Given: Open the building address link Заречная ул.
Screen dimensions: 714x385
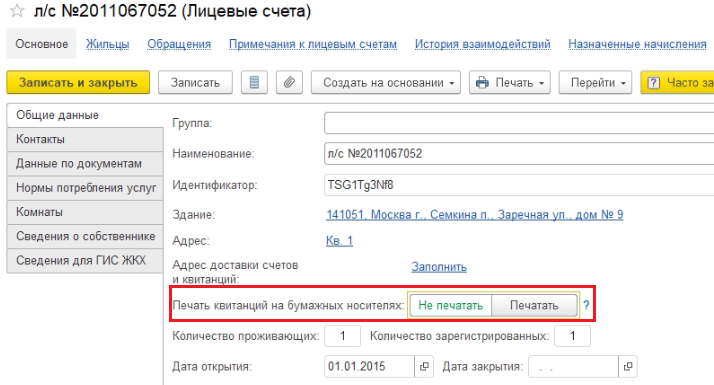Looking at the screenshot, I should click(474, 215).
